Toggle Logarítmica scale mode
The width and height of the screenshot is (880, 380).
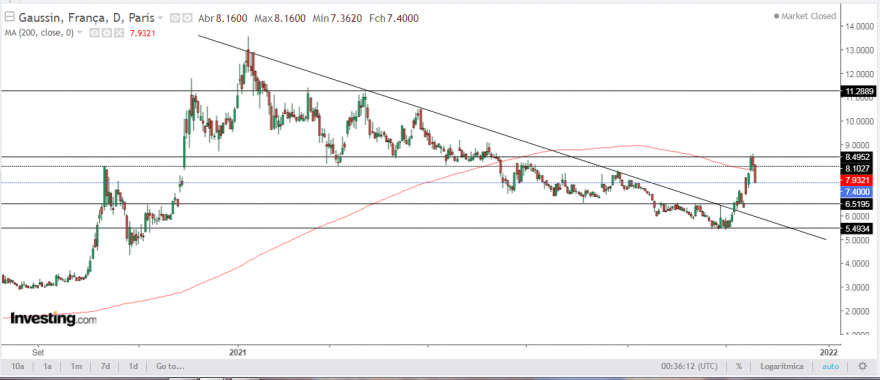pyautogui.click(x=782, y=366)
